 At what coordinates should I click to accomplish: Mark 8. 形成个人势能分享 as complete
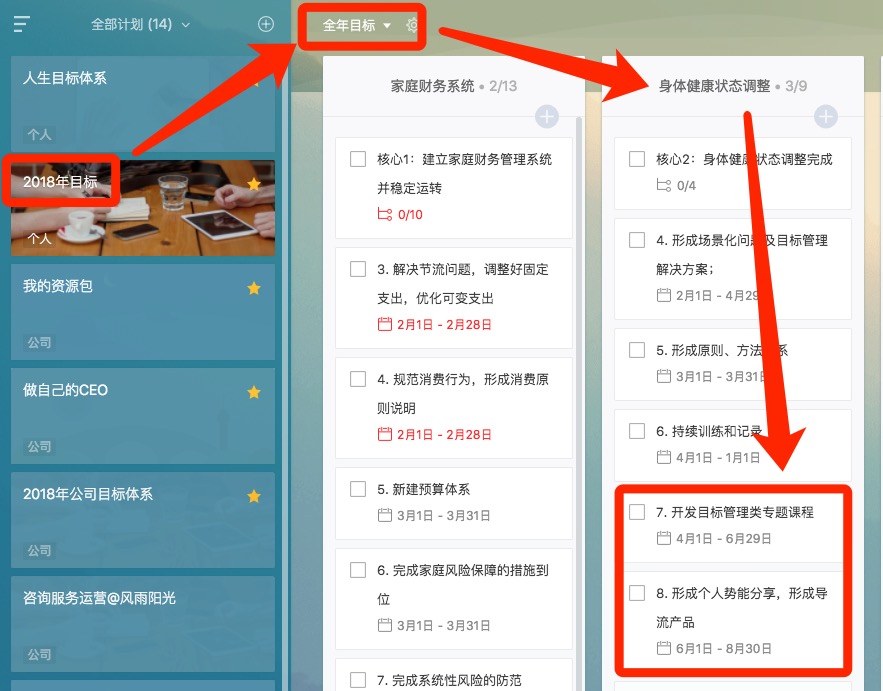[x=637, y=593]
